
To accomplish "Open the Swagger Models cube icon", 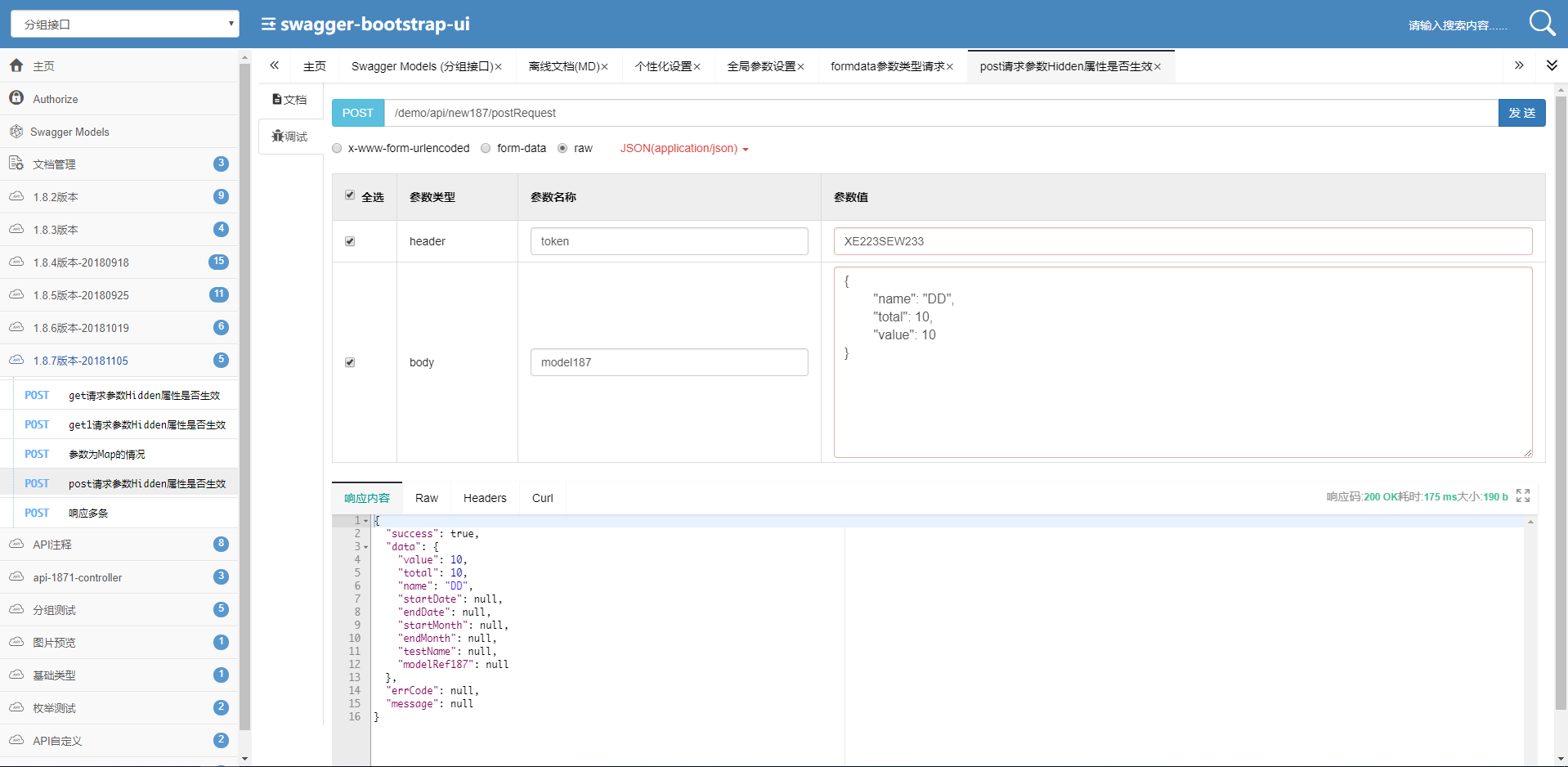I will 16,131.
